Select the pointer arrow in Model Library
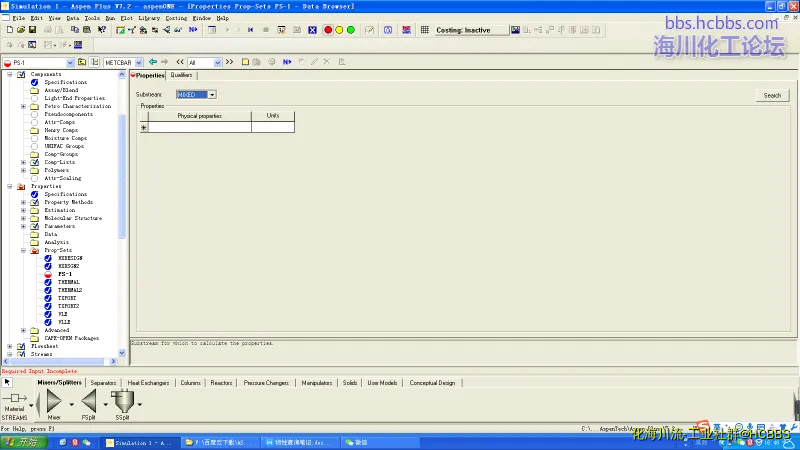The width and height of the screenshot is (800, 450). pyautogui.click(x=7, y=382)
